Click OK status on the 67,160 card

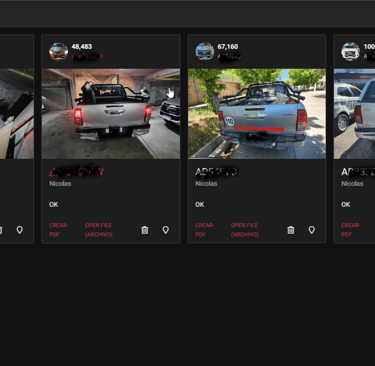coord(200,205)
